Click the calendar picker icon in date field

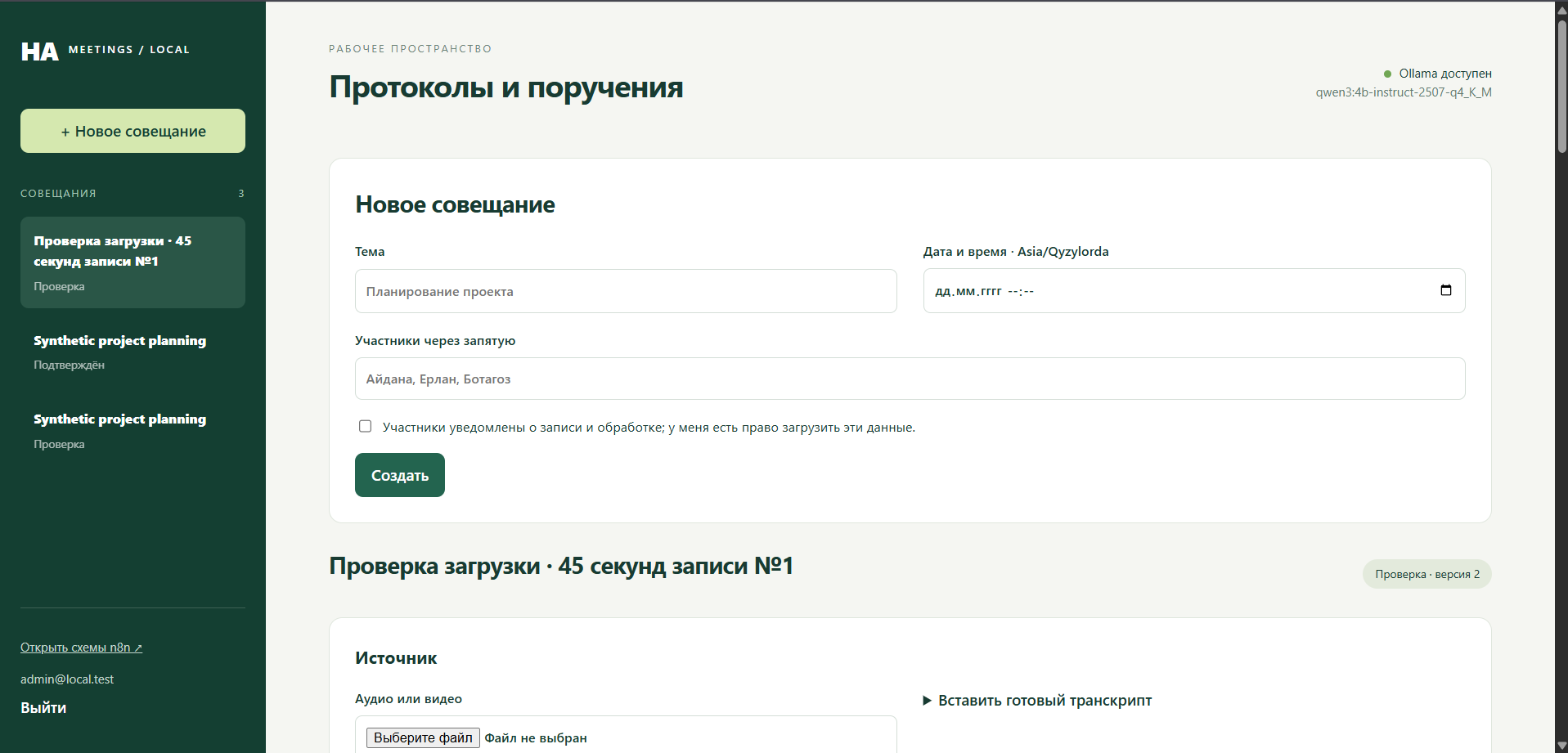1445,290
